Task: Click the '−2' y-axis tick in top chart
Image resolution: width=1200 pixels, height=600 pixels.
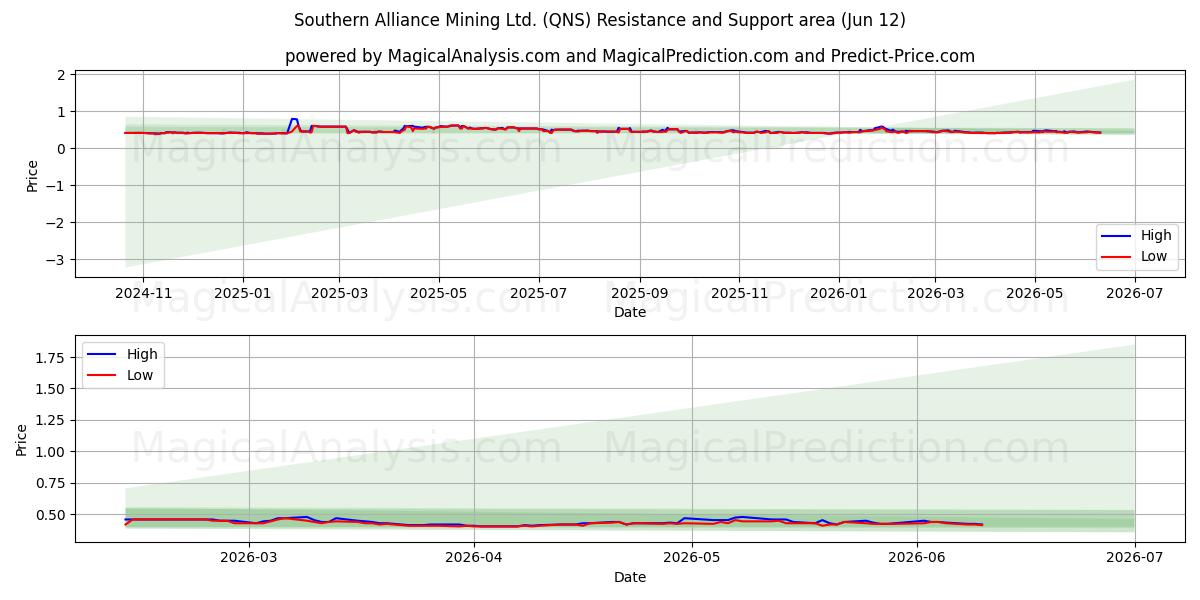Action: [58, 223]
